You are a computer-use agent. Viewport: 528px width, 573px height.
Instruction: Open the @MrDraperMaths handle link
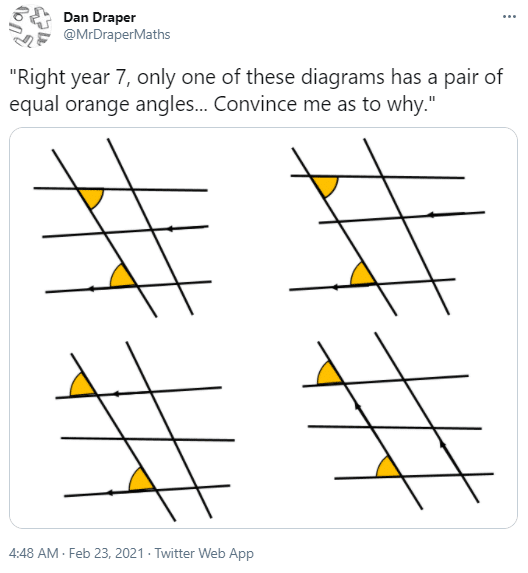(117, 35)
